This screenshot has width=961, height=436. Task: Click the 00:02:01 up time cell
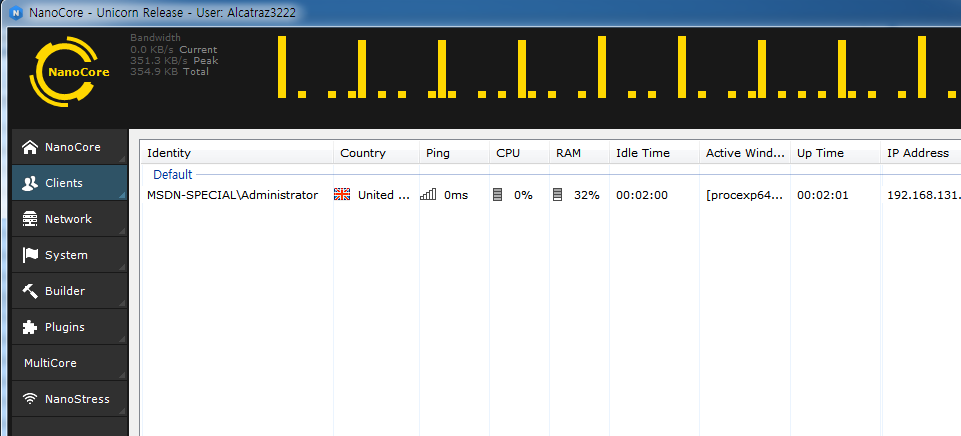coord(822,195)
